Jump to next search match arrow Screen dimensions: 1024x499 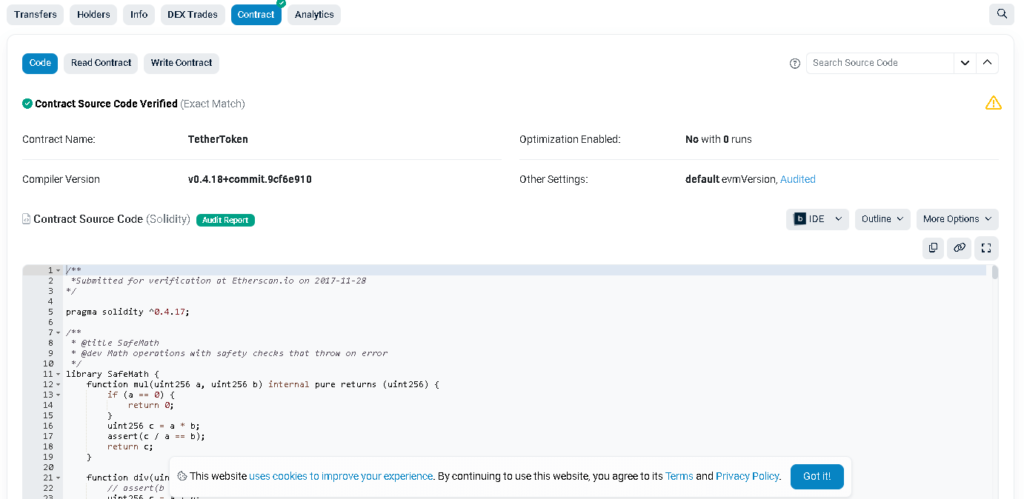(x=965, y=63)
